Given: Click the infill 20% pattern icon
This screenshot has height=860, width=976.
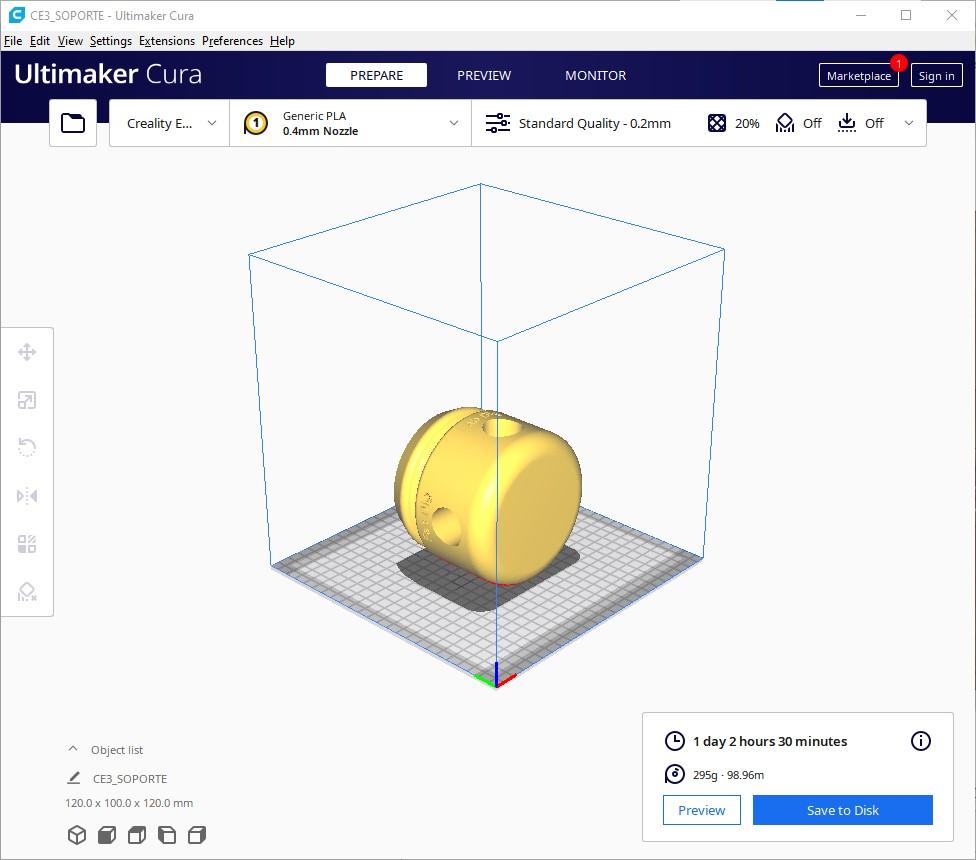Looking at the screenshot, I should point(716,123).
